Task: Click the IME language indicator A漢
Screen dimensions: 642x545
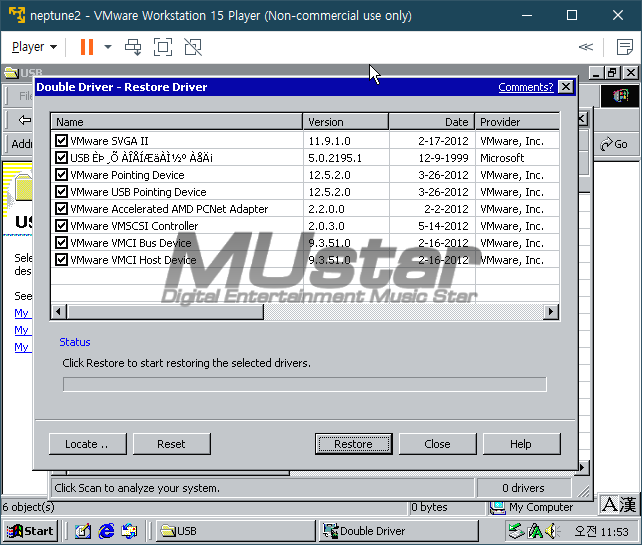Action: point(619,505)
